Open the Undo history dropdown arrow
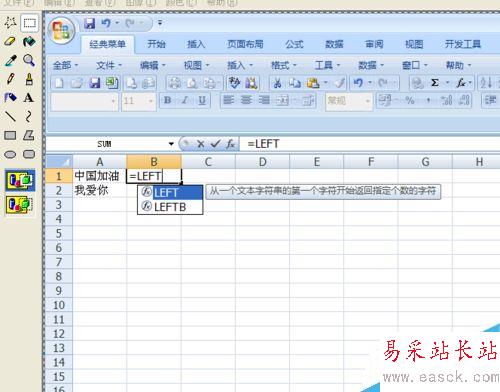 (117, 23)
